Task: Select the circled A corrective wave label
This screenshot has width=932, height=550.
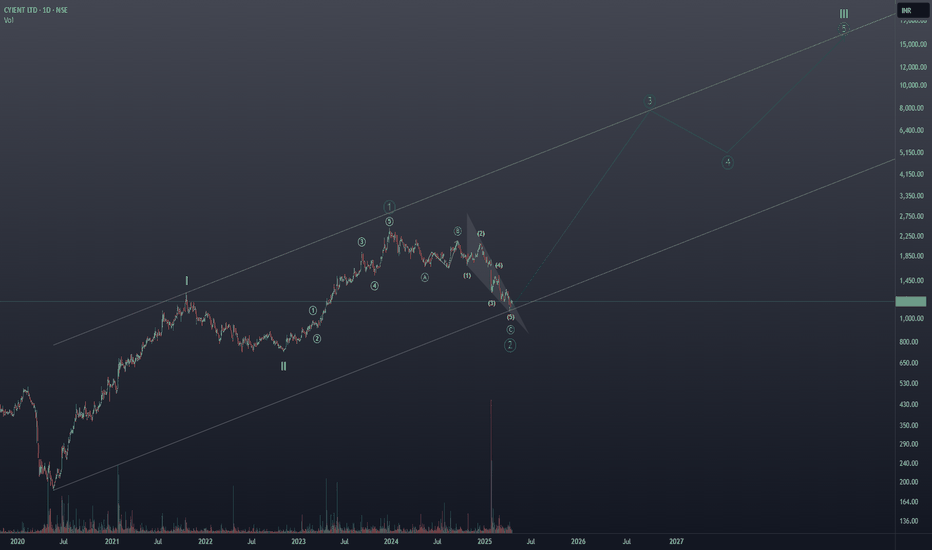Action: (425, 277)
